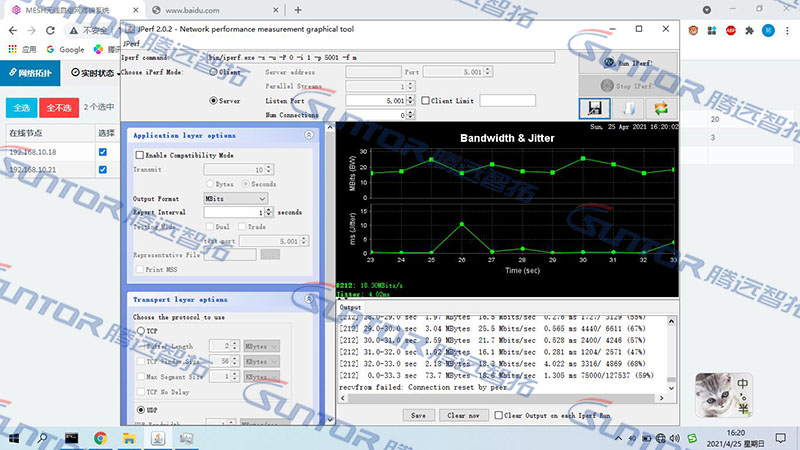
Task: Open the 网络拓扑 tab
Action: [31, 74]
